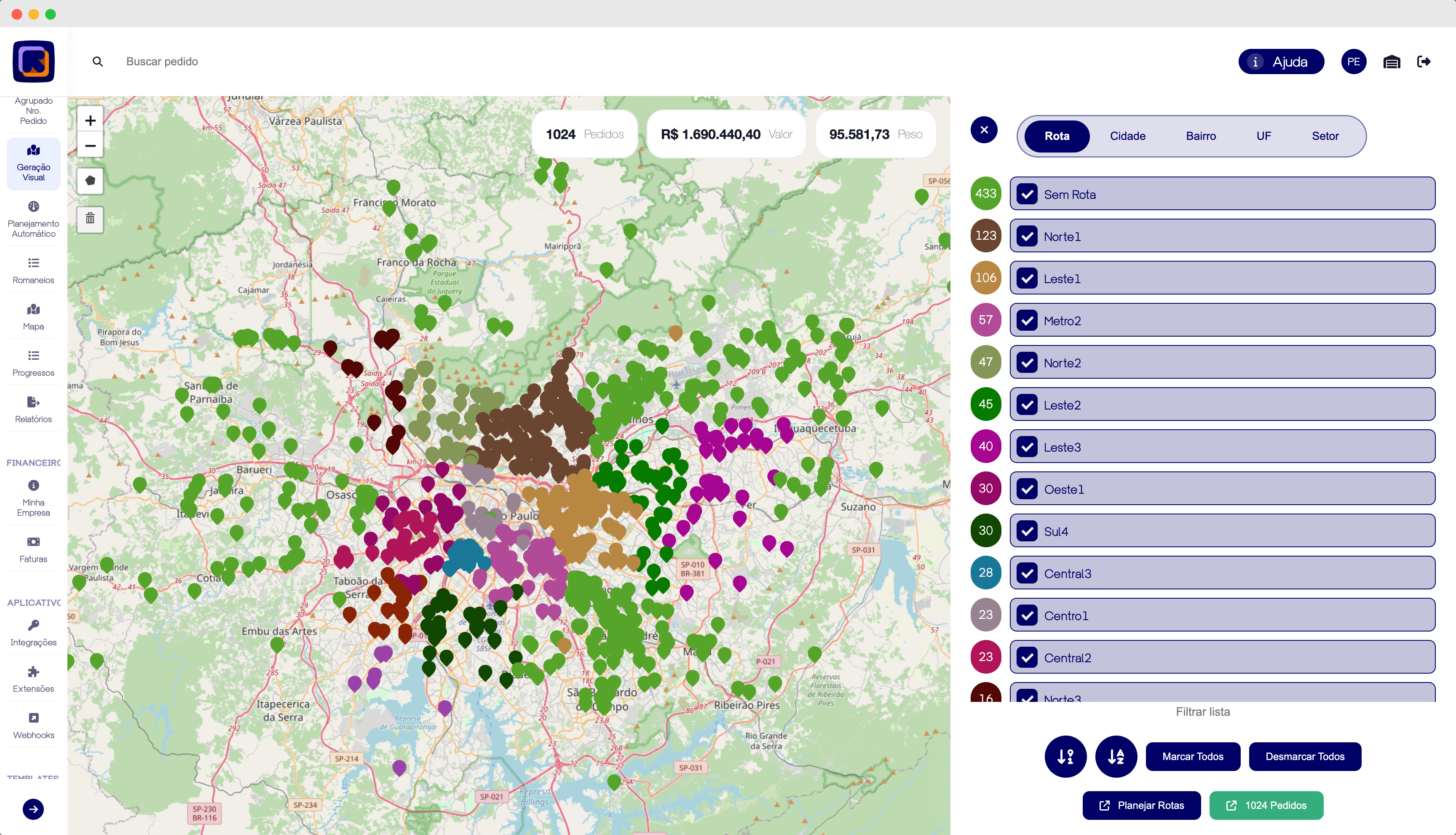Switch to the Bairro tab
The image size is (1456, 835).
point(1201,136)
